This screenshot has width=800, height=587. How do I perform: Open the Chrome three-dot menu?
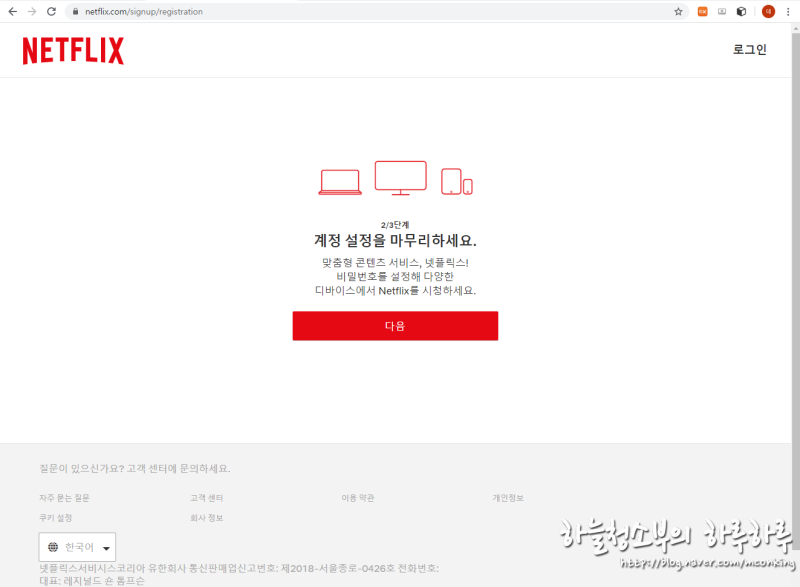[788, 11]
